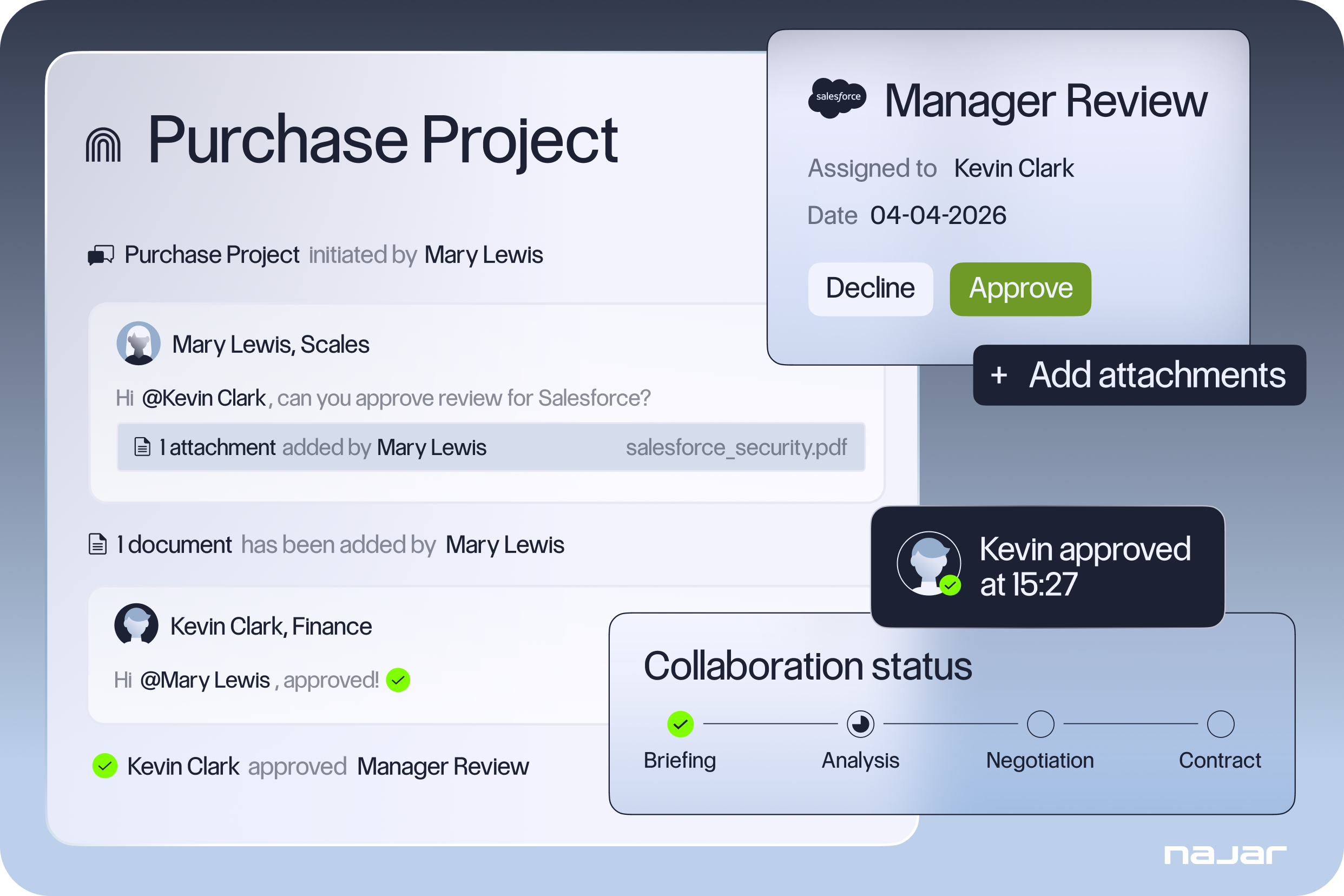Click the Salesforce cloud logo

(837, 98)
